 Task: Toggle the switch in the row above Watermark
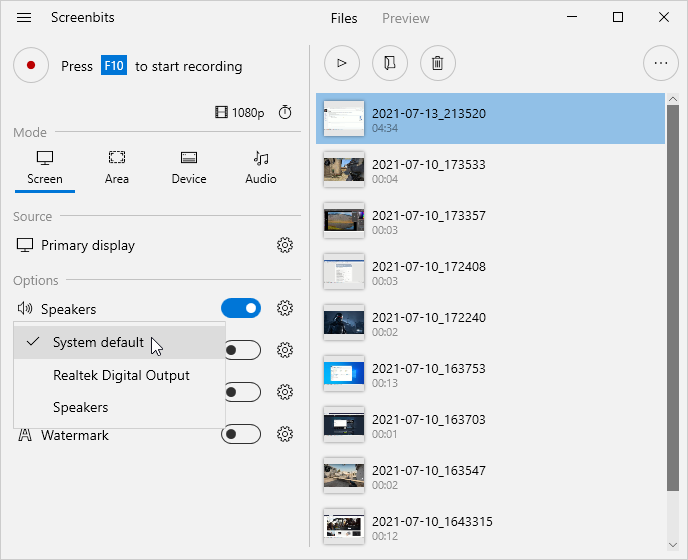[243, 392]
